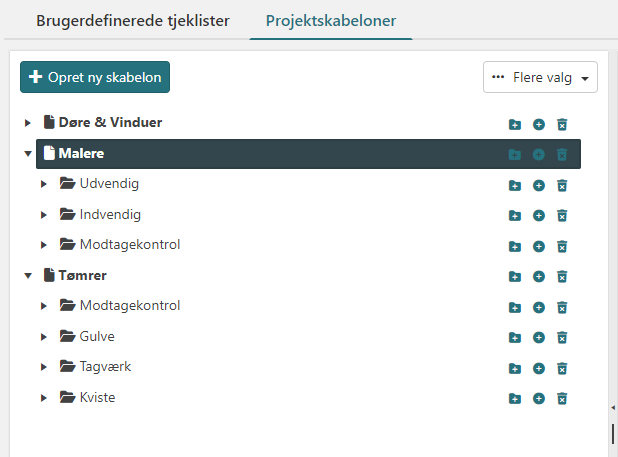The image size is (618, 457).
Task: Delete the Døre & Vinduer template
Action: point(562,124)
